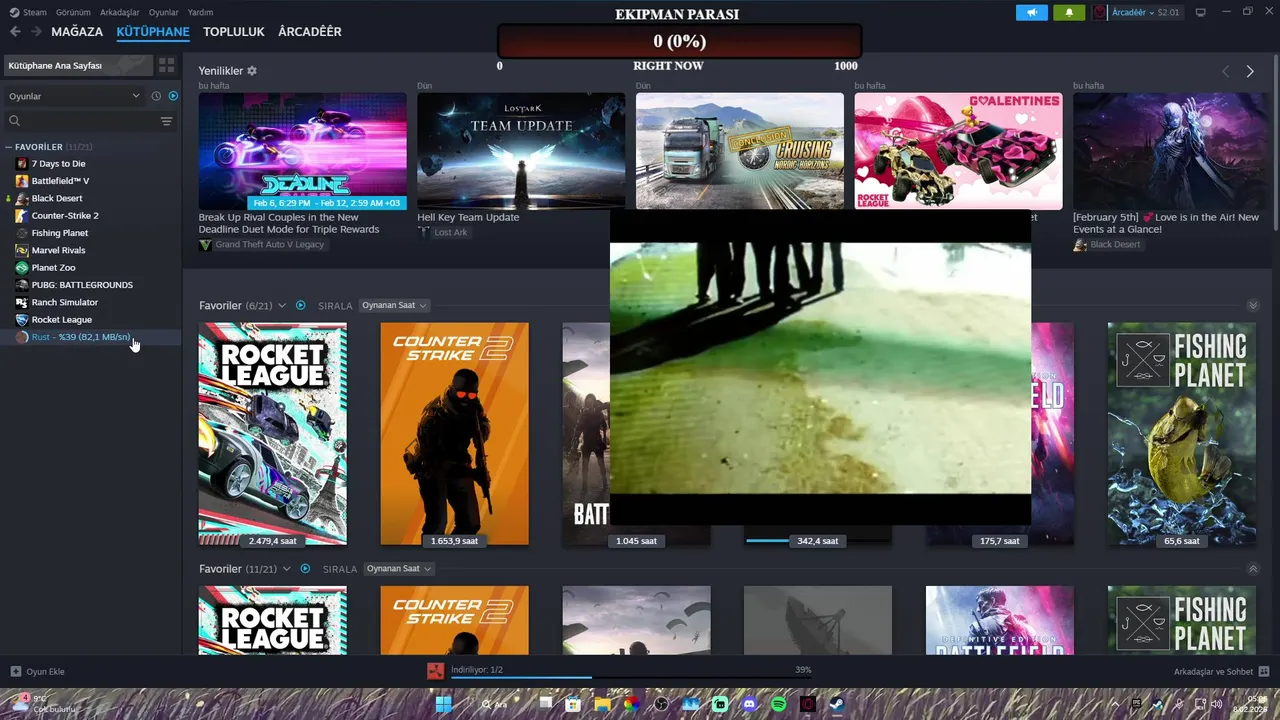This screenshot has width=1280, height=720.
Task: Toggle ready-to-play filter icon in sidebar
Action: tap(173, 96)
